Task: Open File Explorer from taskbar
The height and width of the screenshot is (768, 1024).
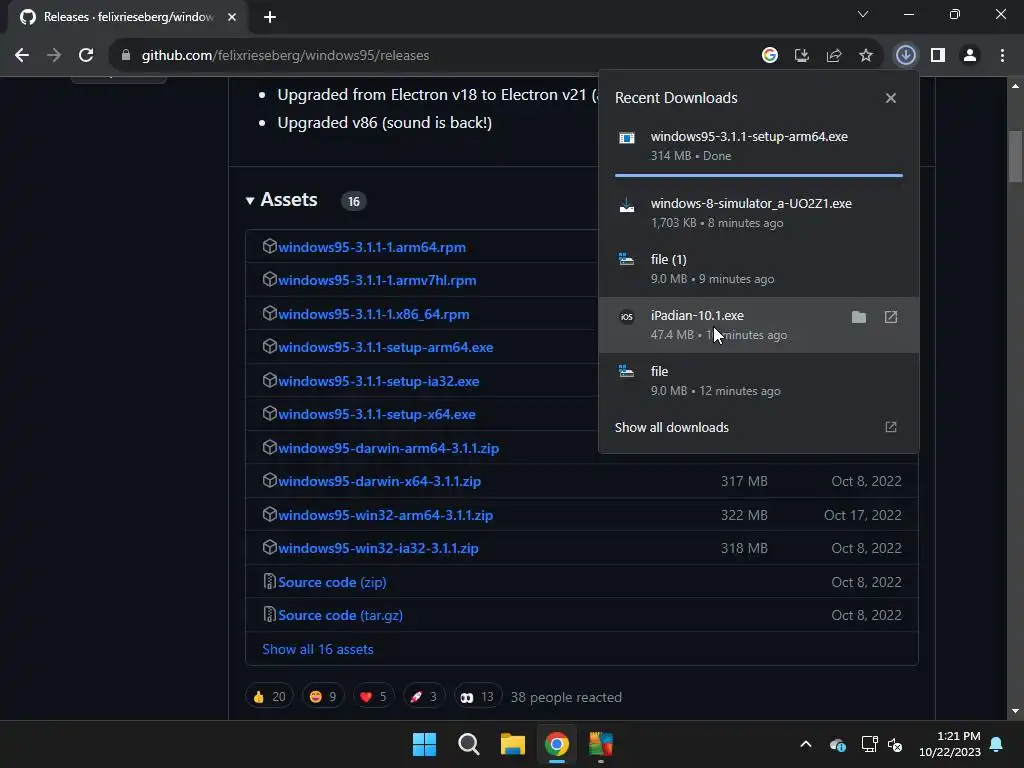Action: (x=513, y=744)
